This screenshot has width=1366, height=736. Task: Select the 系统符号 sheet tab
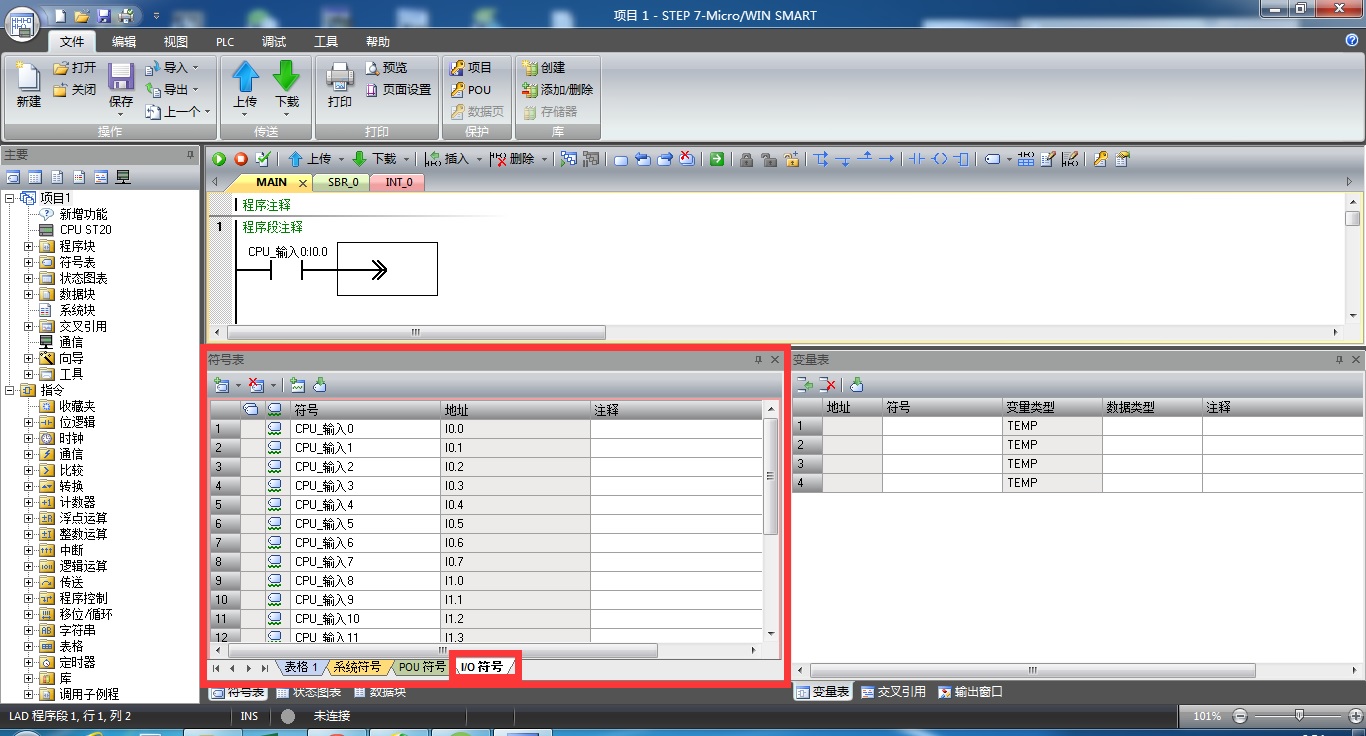pyautogui.click(x=357, y=667)
